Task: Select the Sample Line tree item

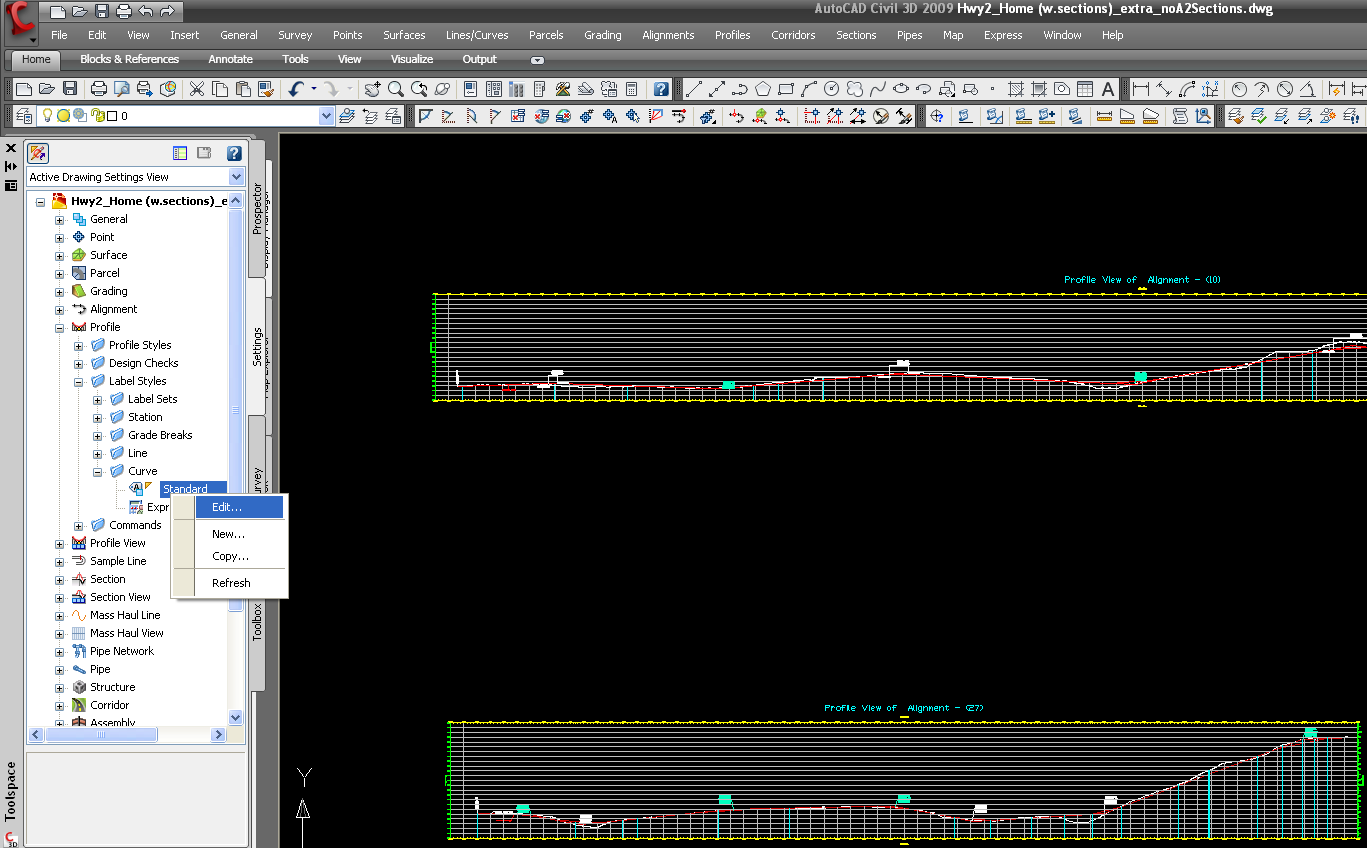Action: click(x=118, y=561)
